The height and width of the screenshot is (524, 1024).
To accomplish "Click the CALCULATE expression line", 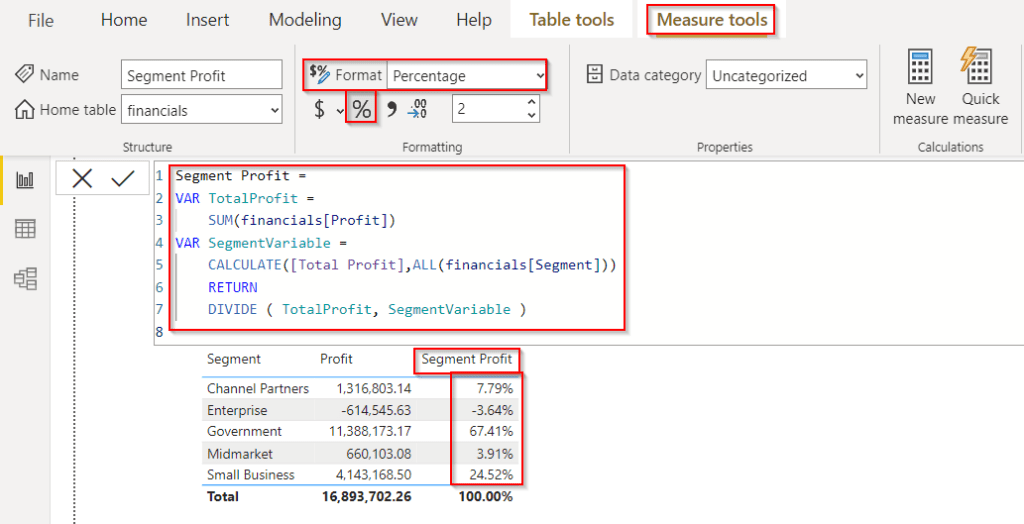I will click(412, 265).
